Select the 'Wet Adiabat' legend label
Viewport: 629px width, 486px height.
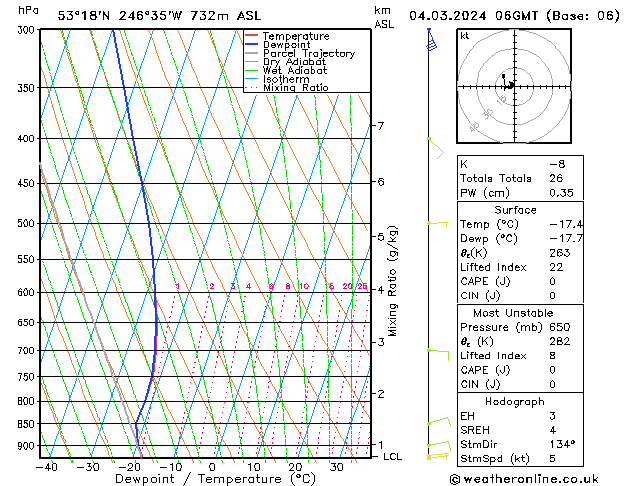tap(295, 70)
